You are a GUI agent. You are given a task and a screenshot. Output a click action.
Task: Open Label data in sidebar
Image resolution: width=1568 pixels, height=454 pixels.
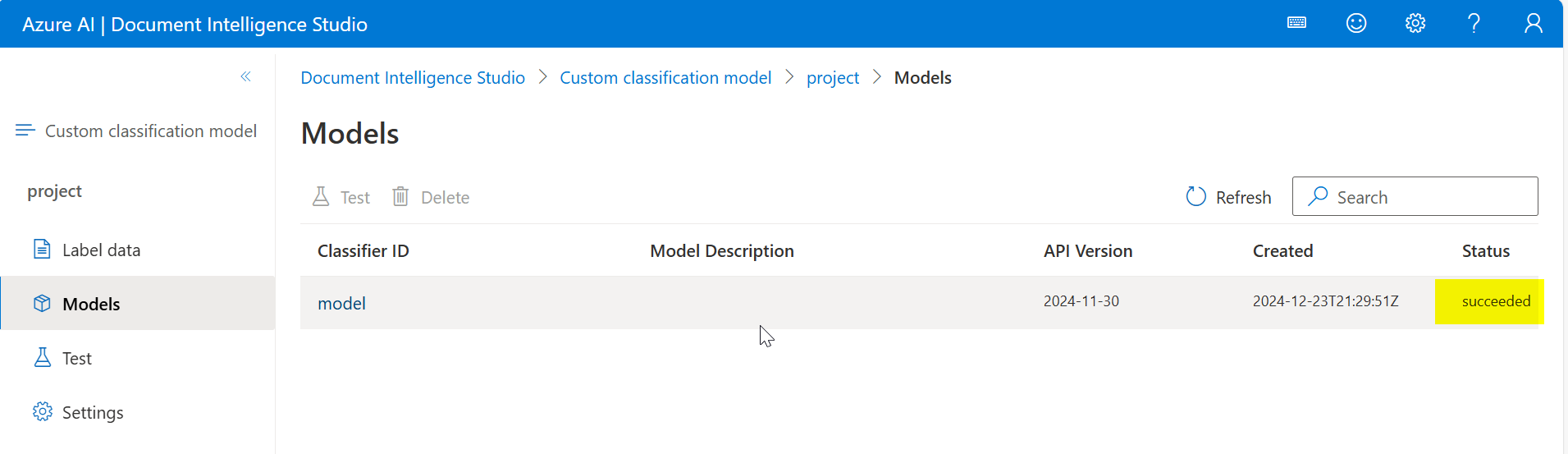[138, 250]
